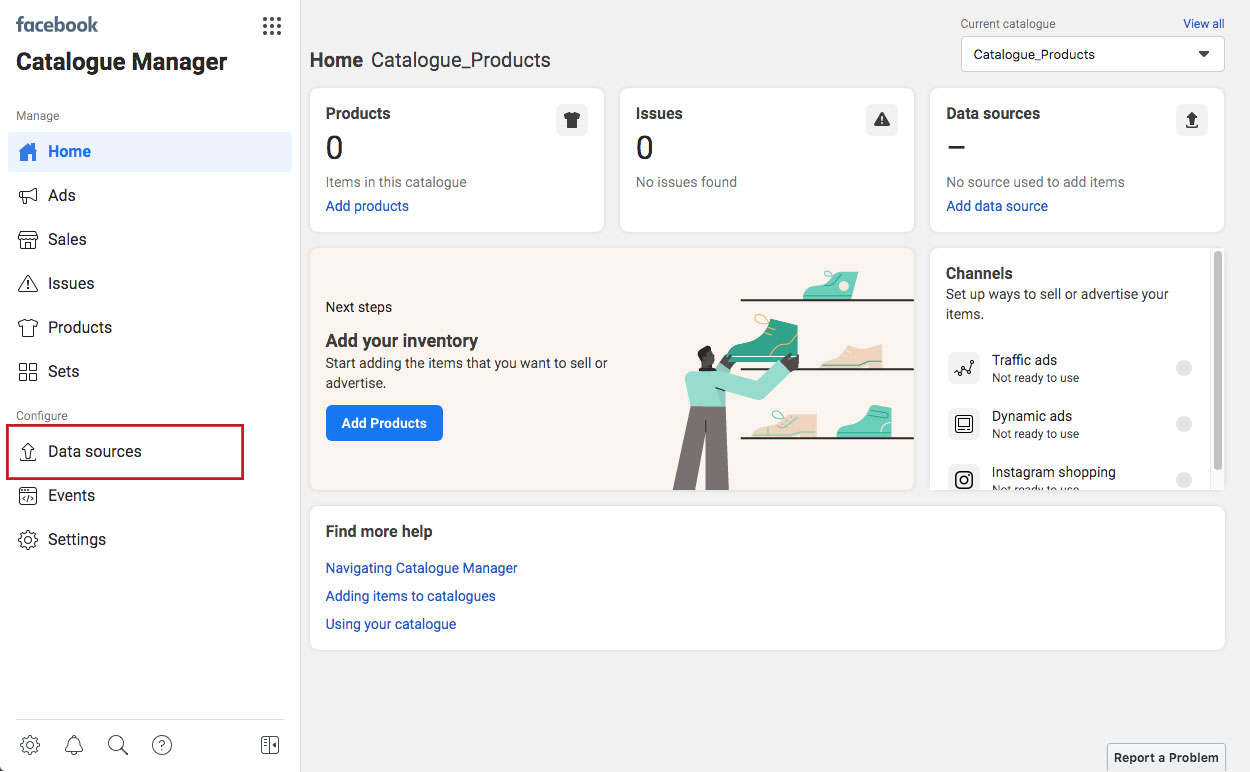Collapse the sidebar panel icon
Image resolution: width=1250 pixels, height=772 pixels.
[x=269, y=745]
